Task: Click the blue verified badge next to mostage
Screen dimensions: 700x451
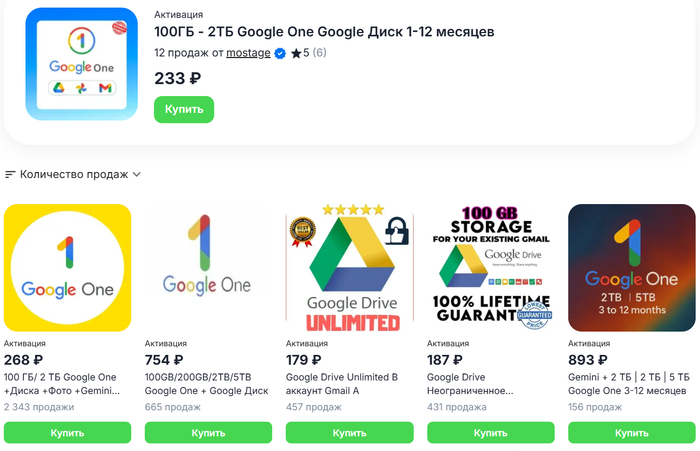Action: coord(280,53)
